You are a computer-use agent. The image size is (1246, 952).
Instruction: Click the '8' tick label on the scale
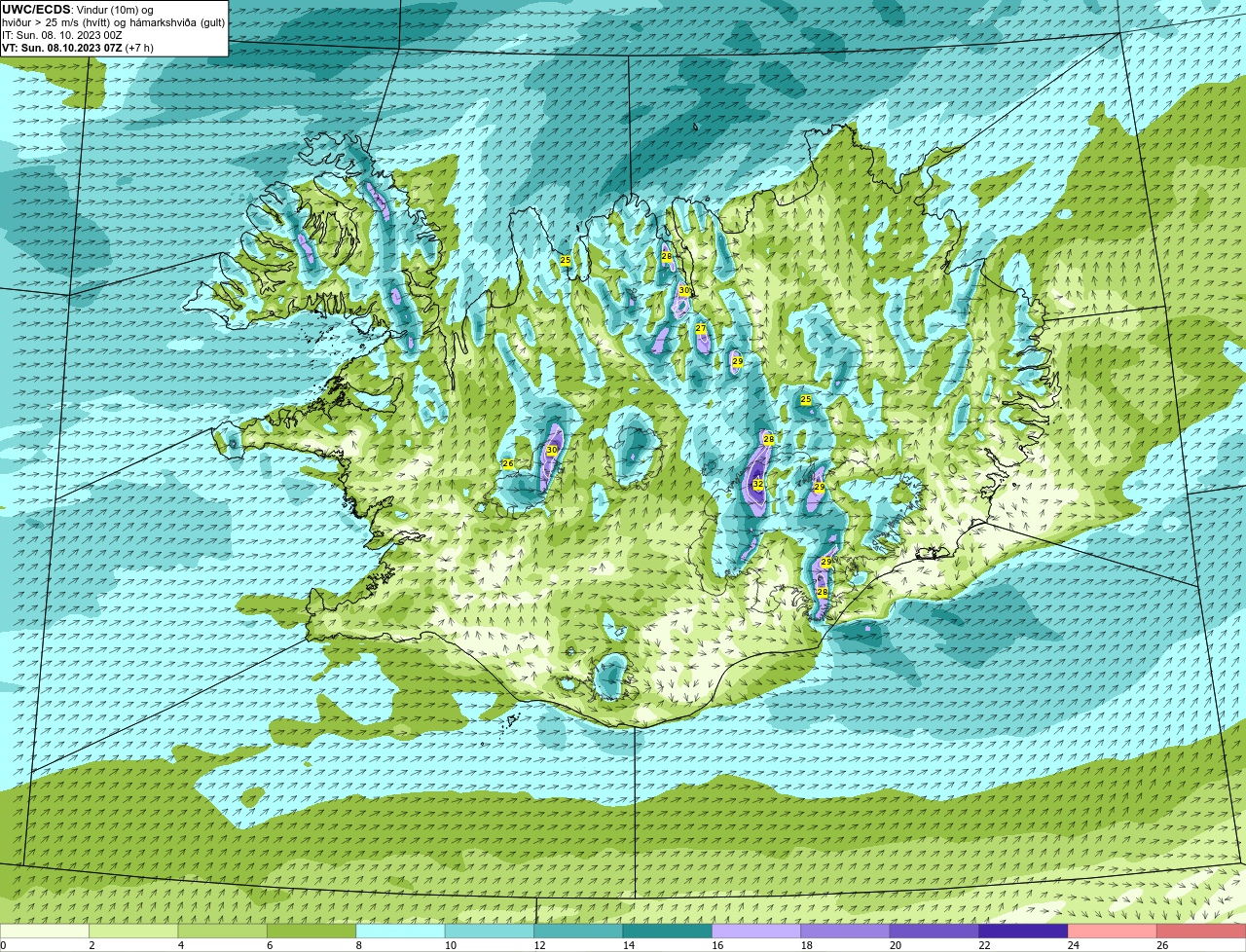click(x=359, y=945)
